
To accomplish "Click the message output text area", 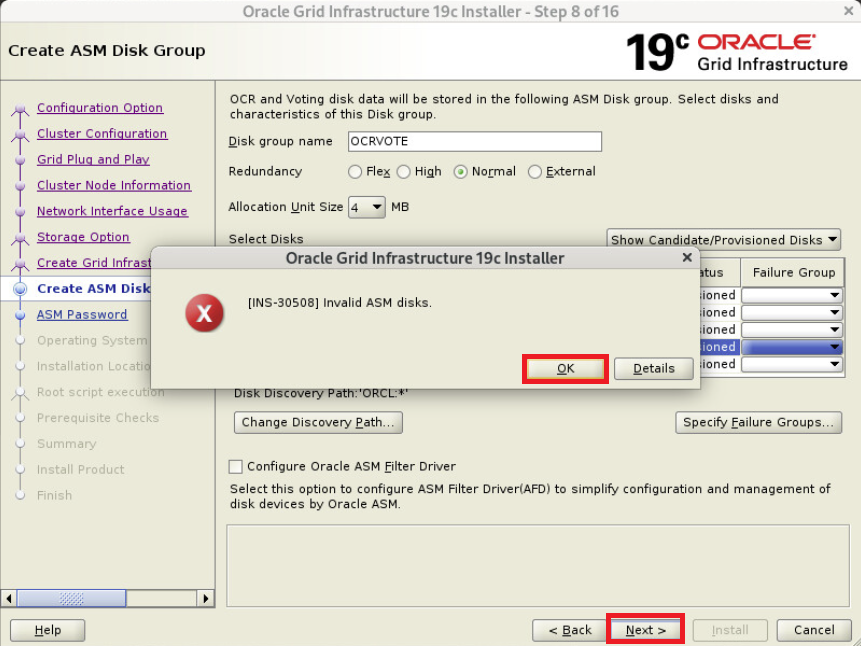I will click(538, 566).
